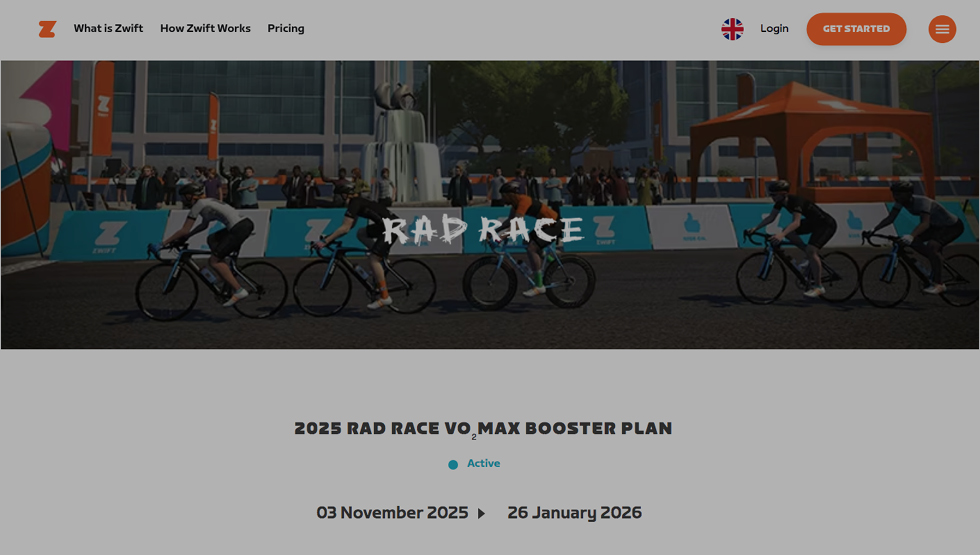Open the What is Zwift menu item

click(108, 29)
